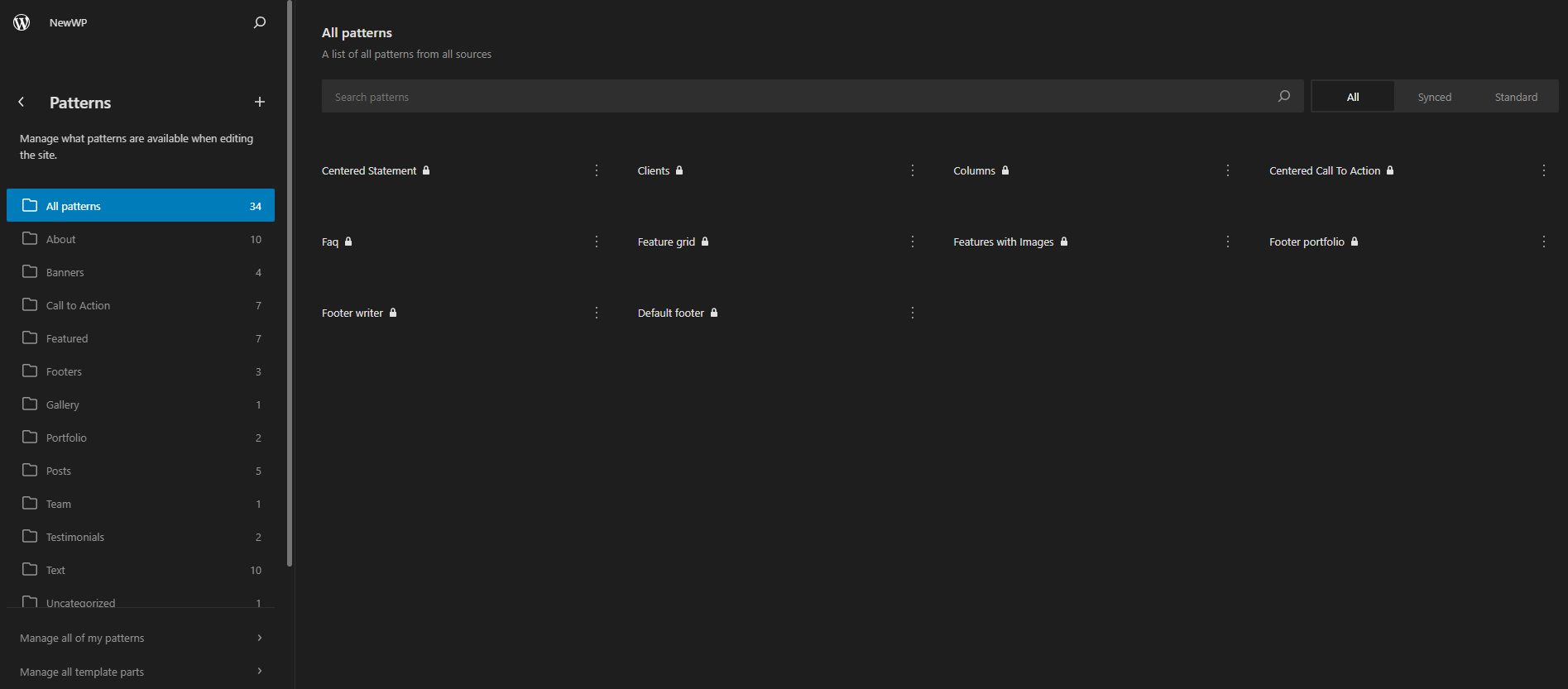Switch filter to Synced patterns
This screenshot has height=689, width=1568.
pos(1435,97)
